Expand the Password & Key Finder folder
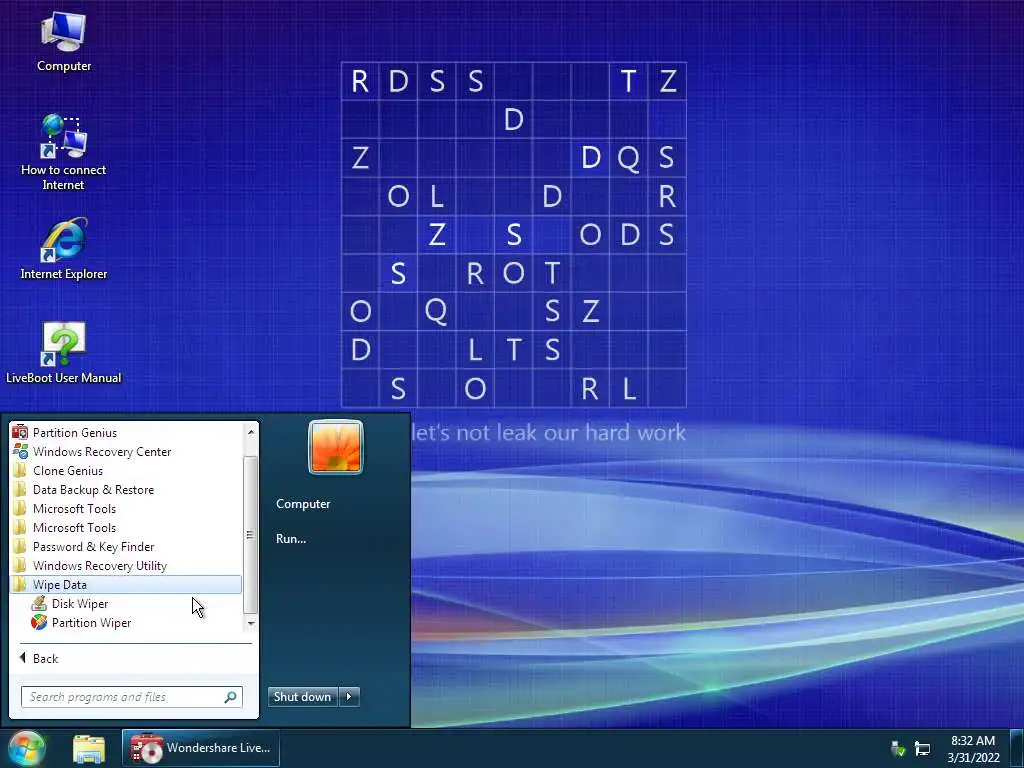Image resolution: width=1024 pixels, height=768 pixels. (x=126, y=547)
